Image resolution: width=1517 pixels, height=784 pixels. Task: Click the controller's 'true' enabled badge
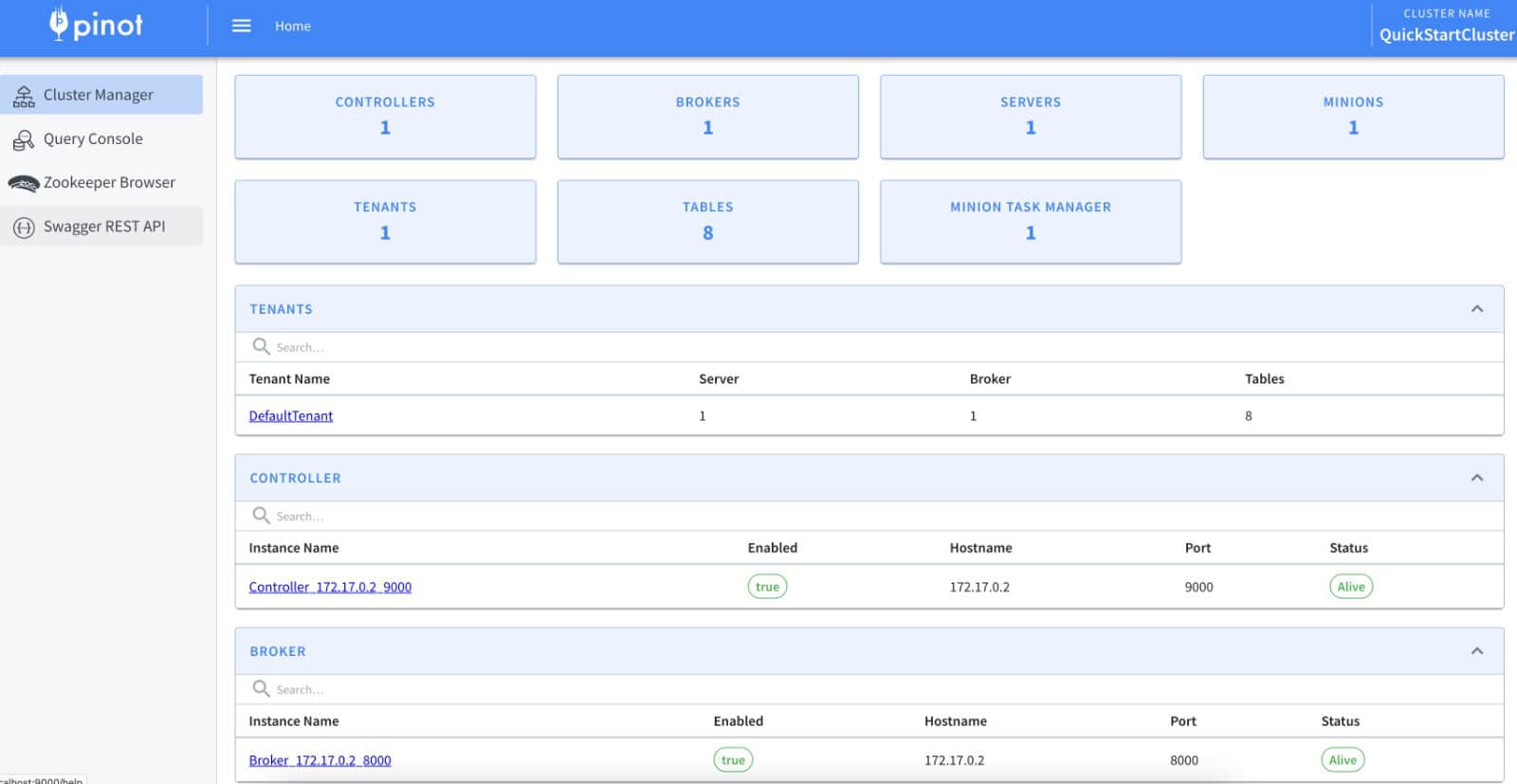tap(767, 587)
